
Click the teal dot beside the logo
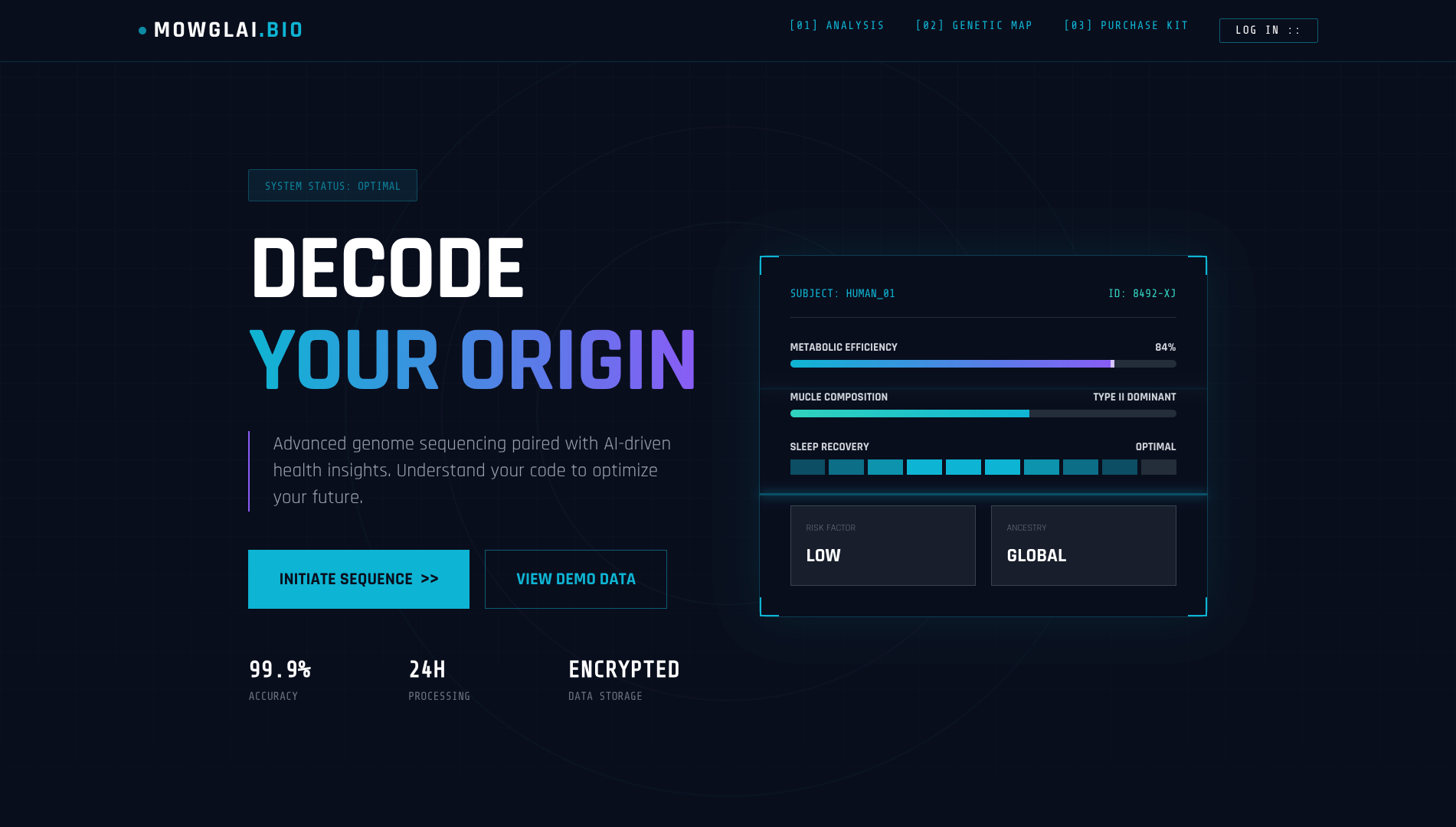pos(142,31)
